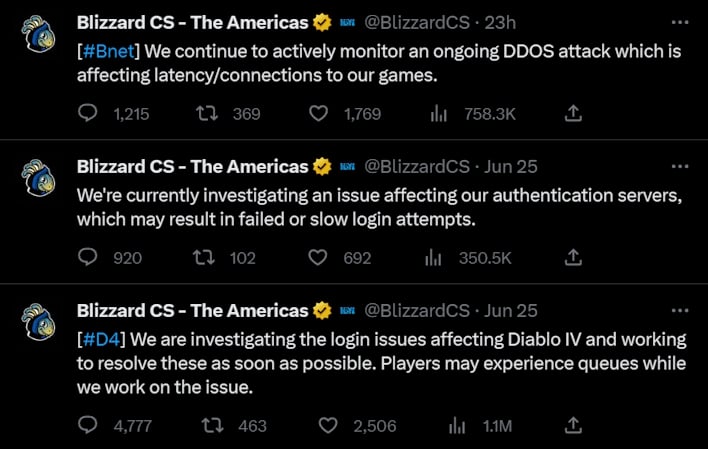The height and width of the screenshot is (449, 708).
Task: Open the Jun 25 timestamp of the Diablo IV tweet
Action: pos(511,310)
